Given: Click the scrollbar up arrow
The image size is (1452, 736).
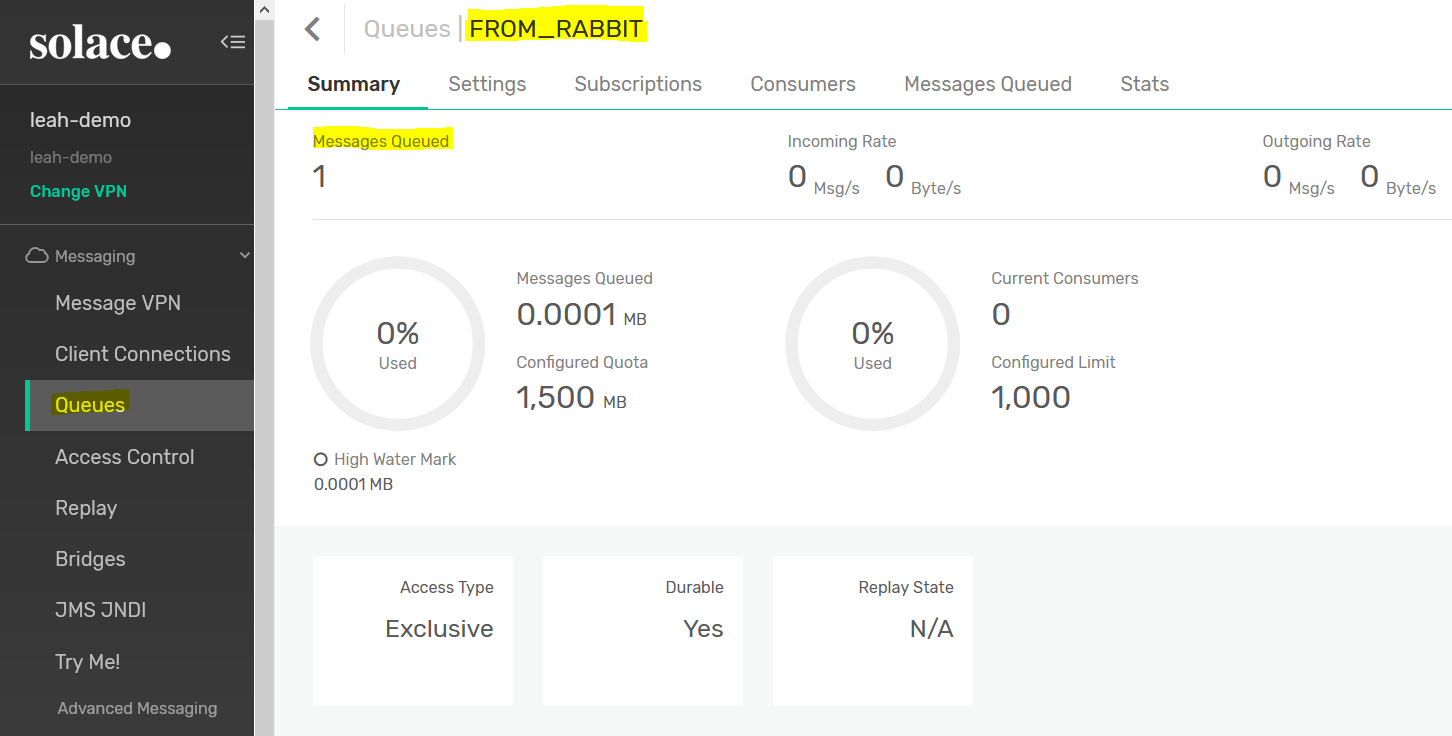Looking at the screenshot, I should 264,9.
